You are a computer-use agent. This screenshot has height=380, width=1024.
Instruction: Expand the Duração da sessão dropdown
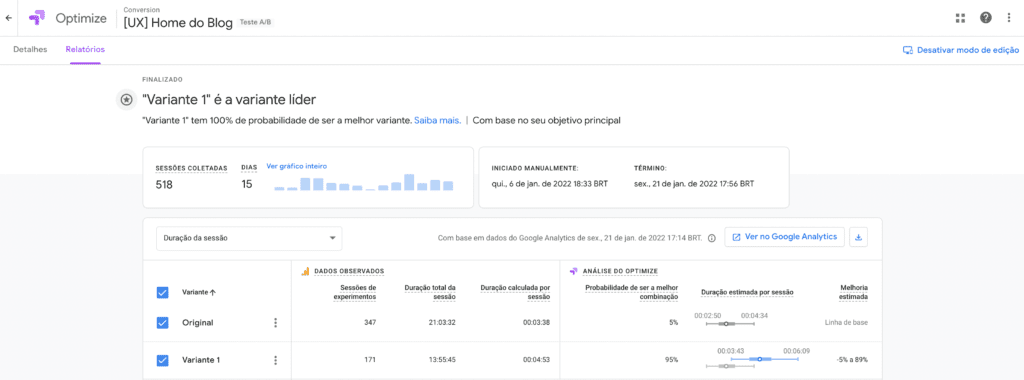tap(249, 238)
